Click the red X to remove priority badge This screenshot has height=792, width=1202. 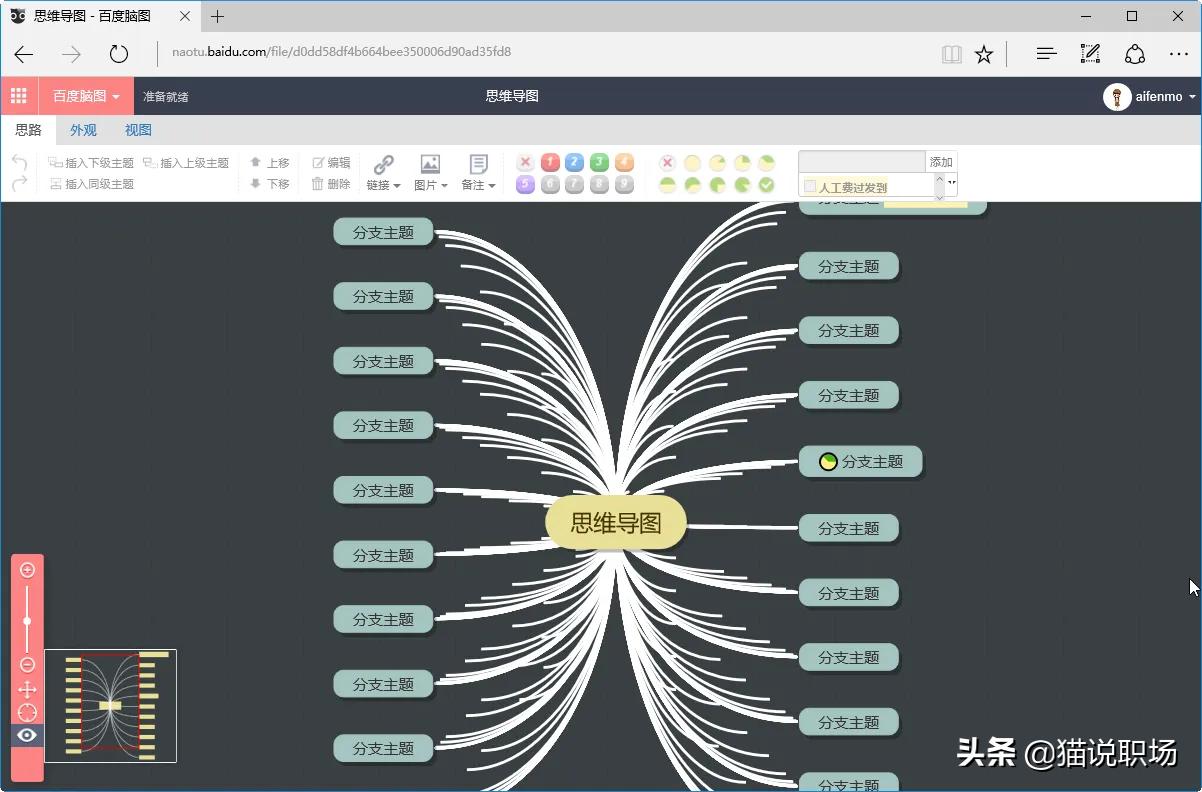525,161
